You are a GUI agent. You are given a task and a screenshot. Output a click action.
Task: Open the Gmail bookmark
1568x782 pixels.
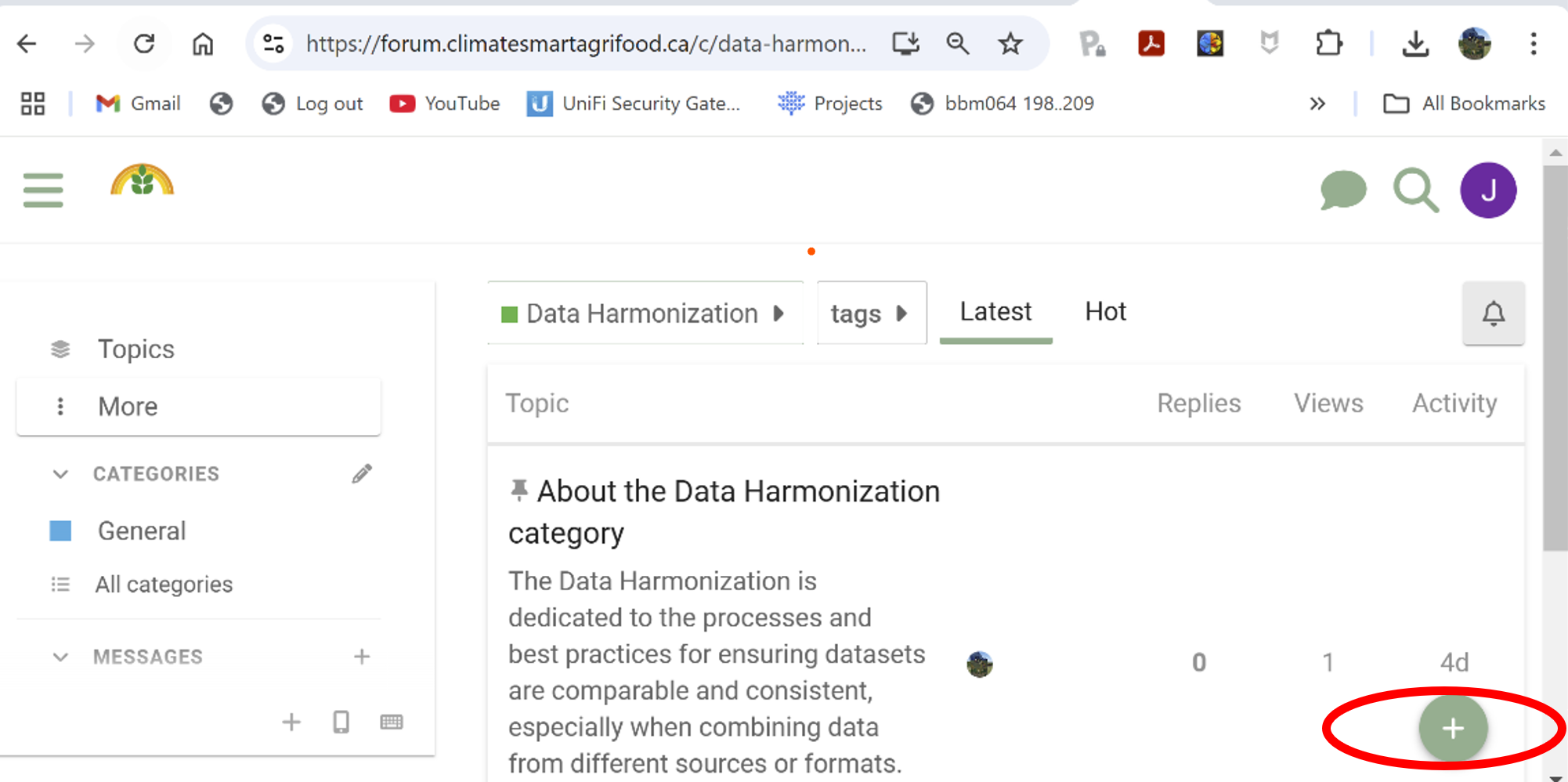(138, 103)
